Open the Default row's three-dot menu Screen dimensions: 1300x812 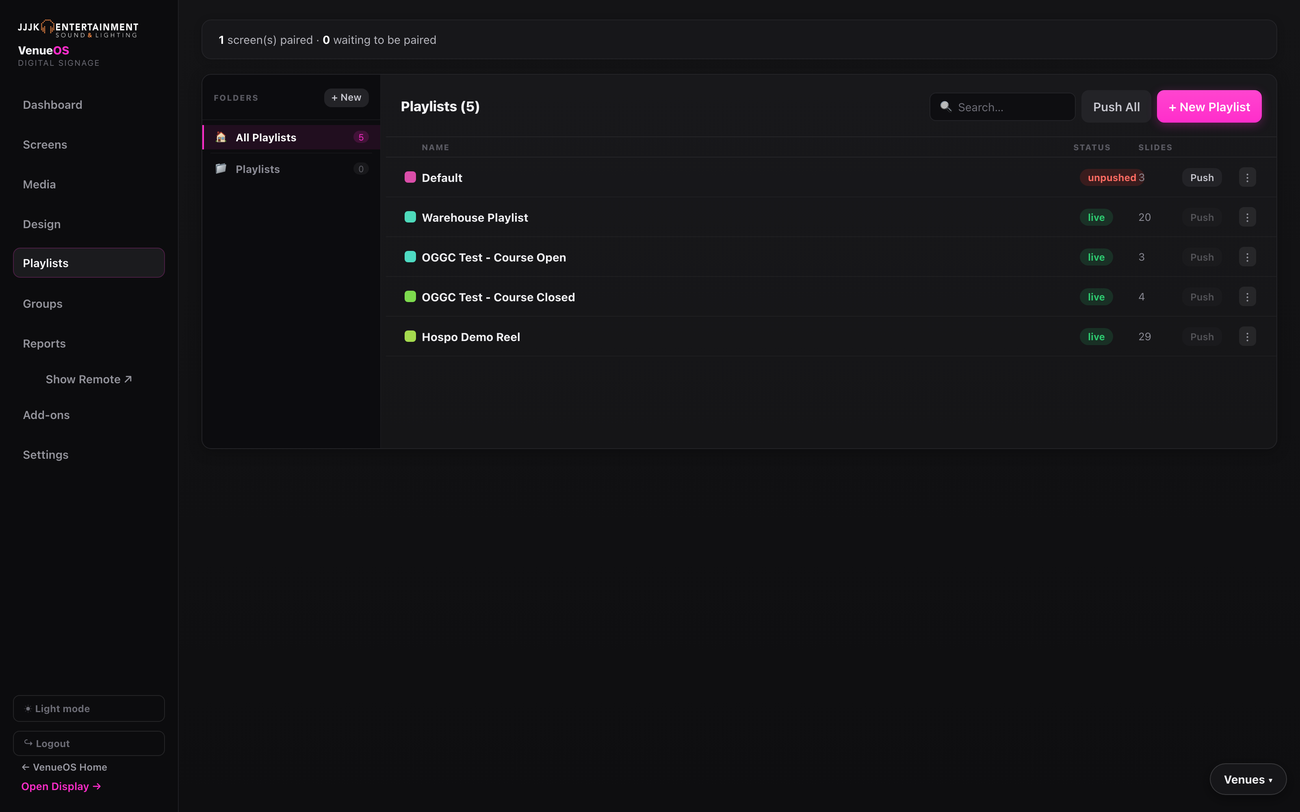click(1247, 177)
